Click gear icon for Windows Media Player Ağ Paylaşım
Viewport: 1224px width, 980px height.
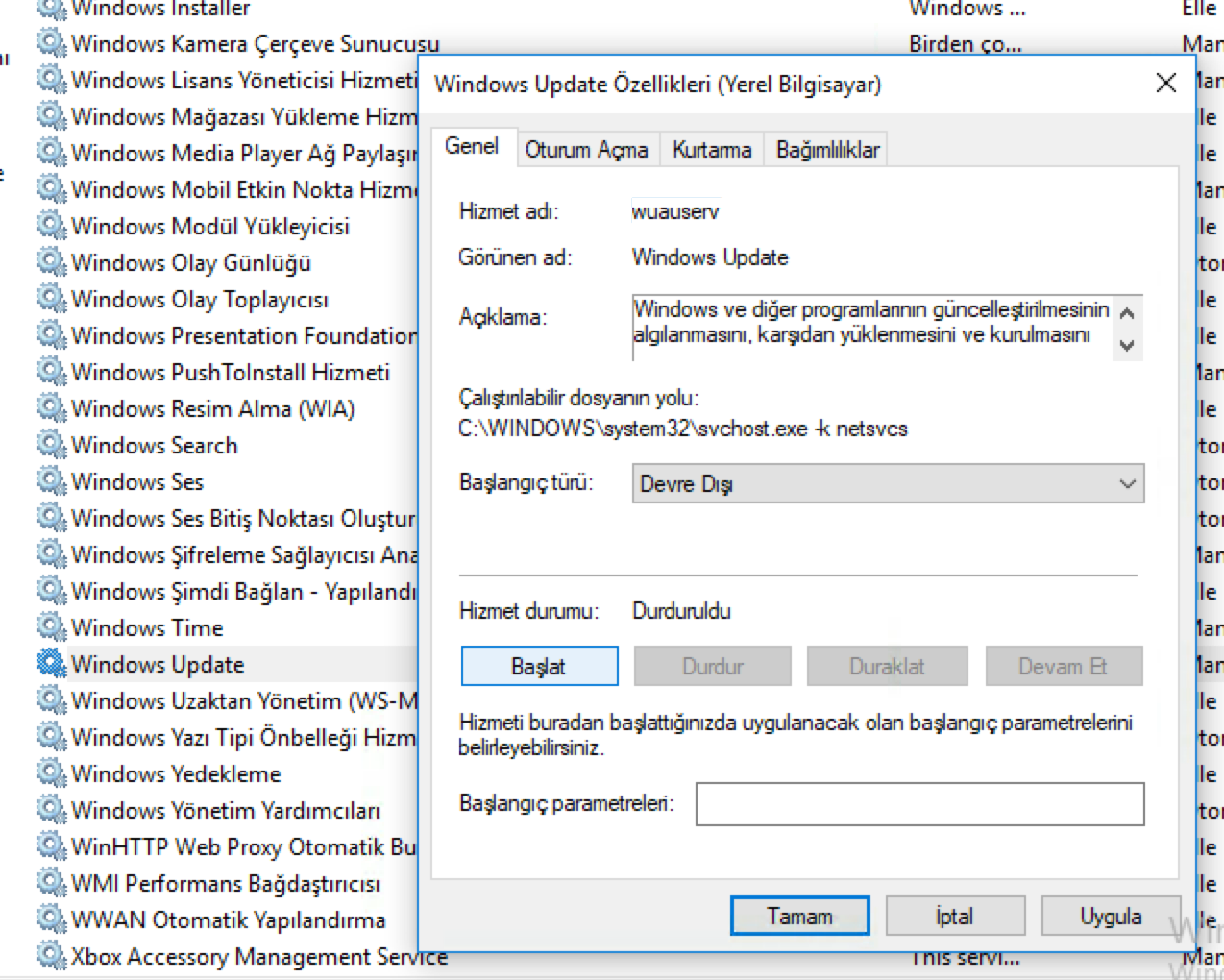tap(51, 153)
